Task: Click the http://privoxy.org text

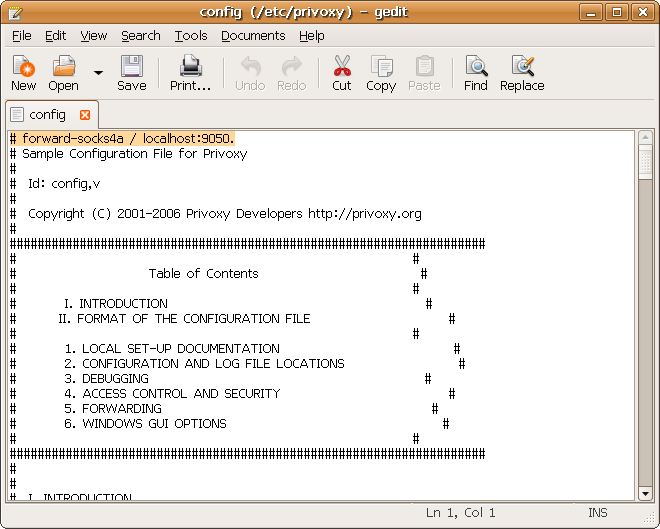Action: tap(365, 214)
